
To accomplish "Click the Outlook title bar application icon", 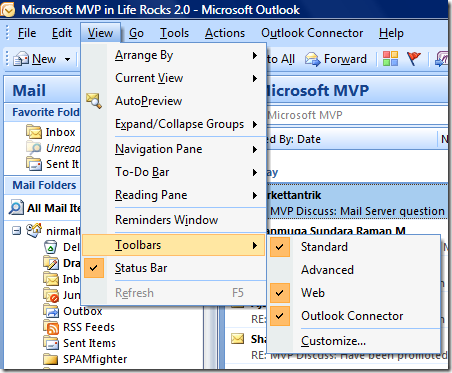I will click(x=7, y=9).
